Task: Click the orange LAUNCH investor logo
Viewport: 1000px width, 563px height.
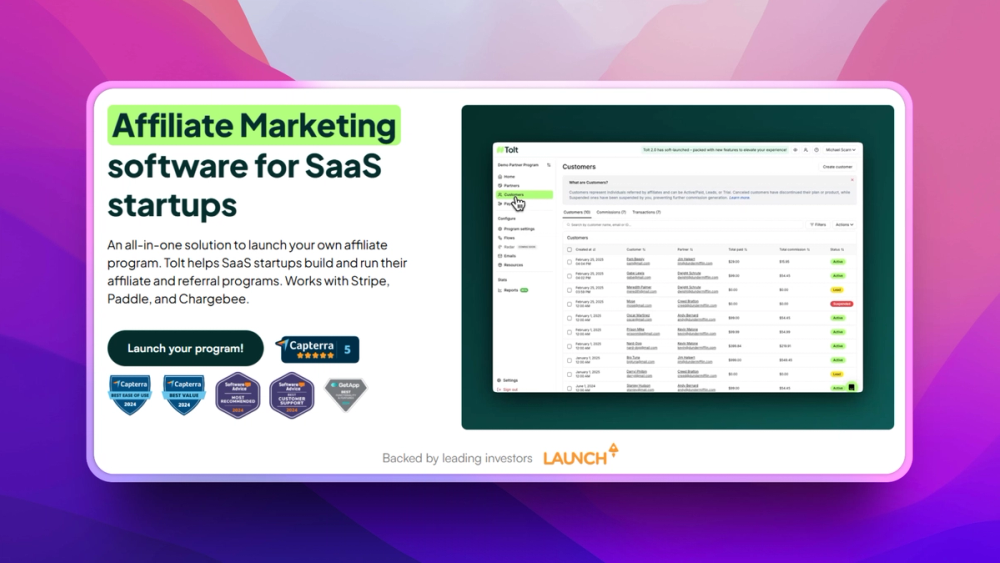Action: click(580, 455)
